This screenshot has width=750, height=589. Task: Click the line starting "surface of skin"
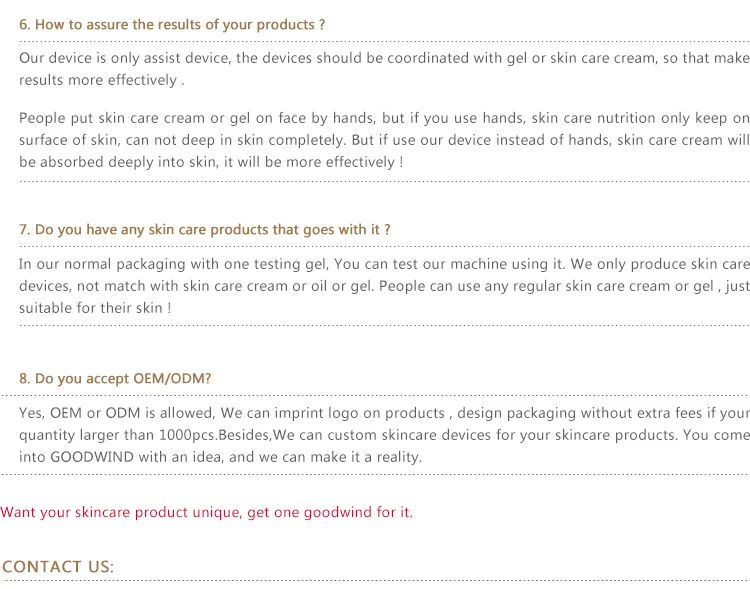(384, 140)
